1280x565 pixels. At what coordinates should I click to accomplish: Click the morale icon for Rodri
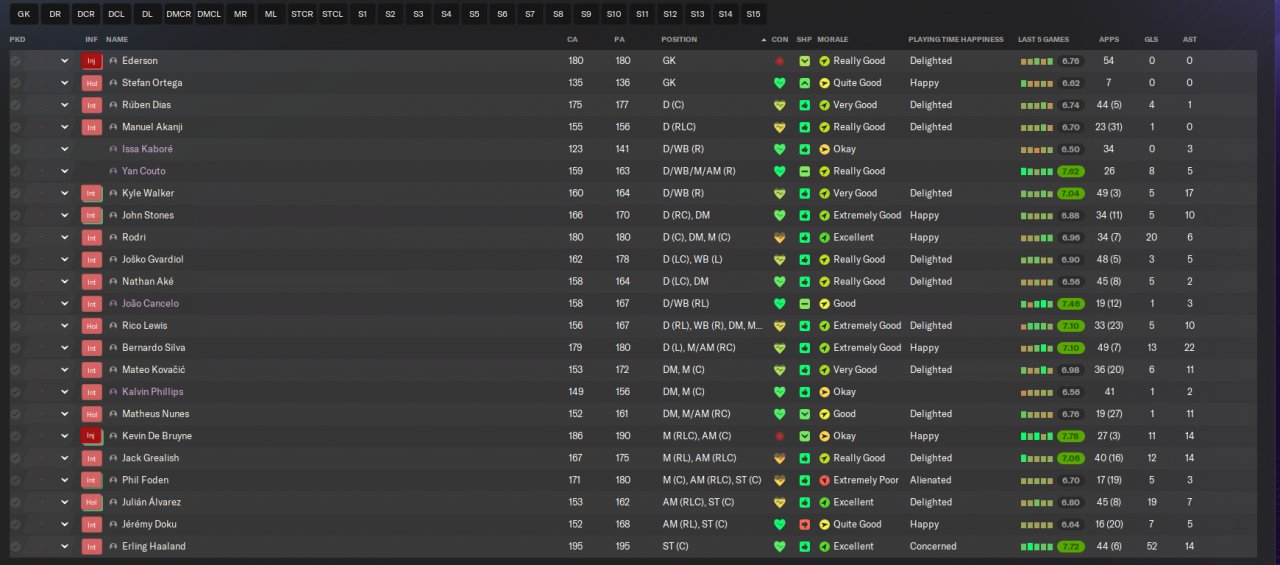(824, 237)
